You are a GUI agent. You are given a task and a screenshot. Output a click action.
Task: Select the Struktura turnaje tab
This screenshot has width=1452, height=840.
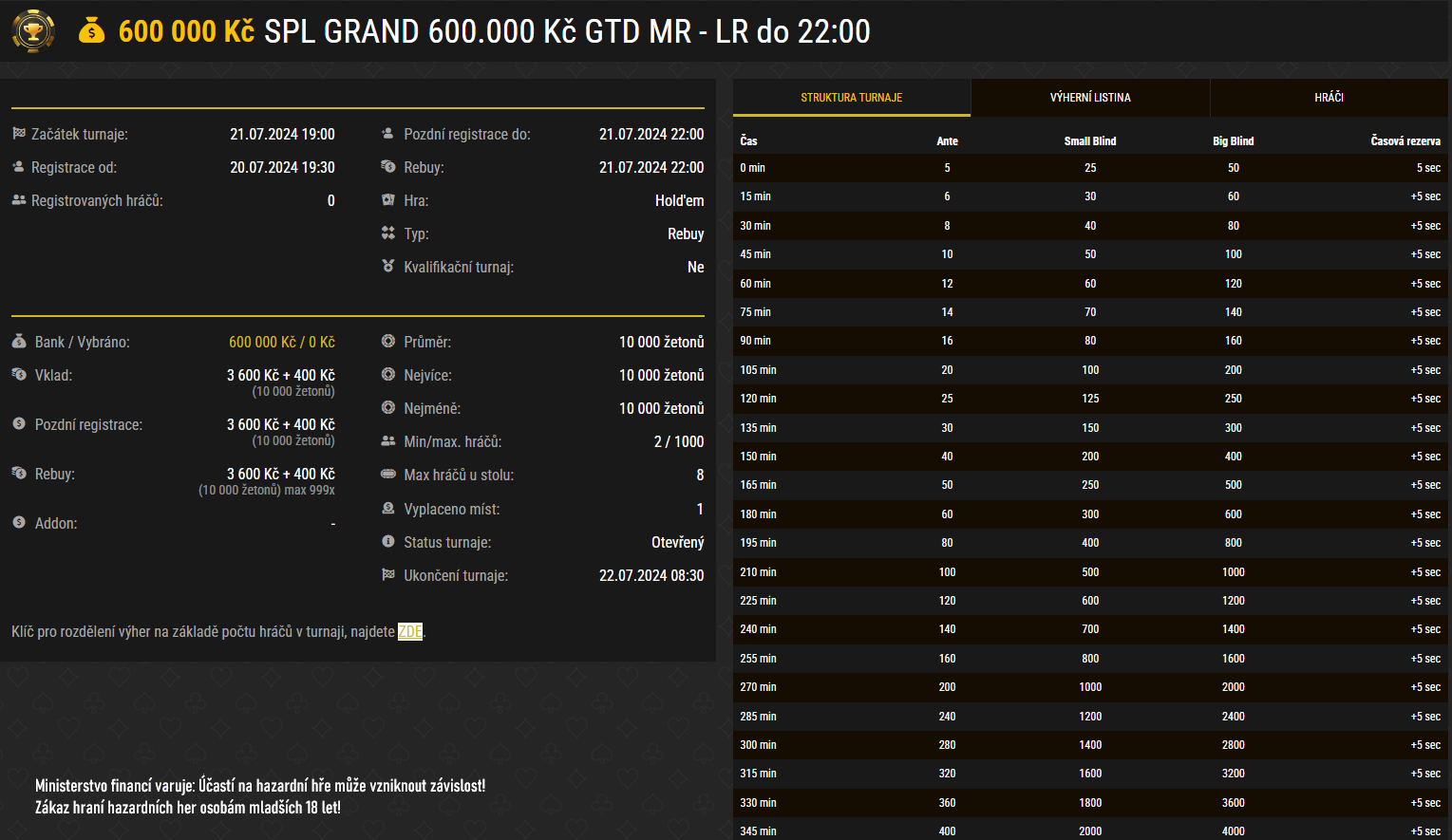click(x=851, y=97)
